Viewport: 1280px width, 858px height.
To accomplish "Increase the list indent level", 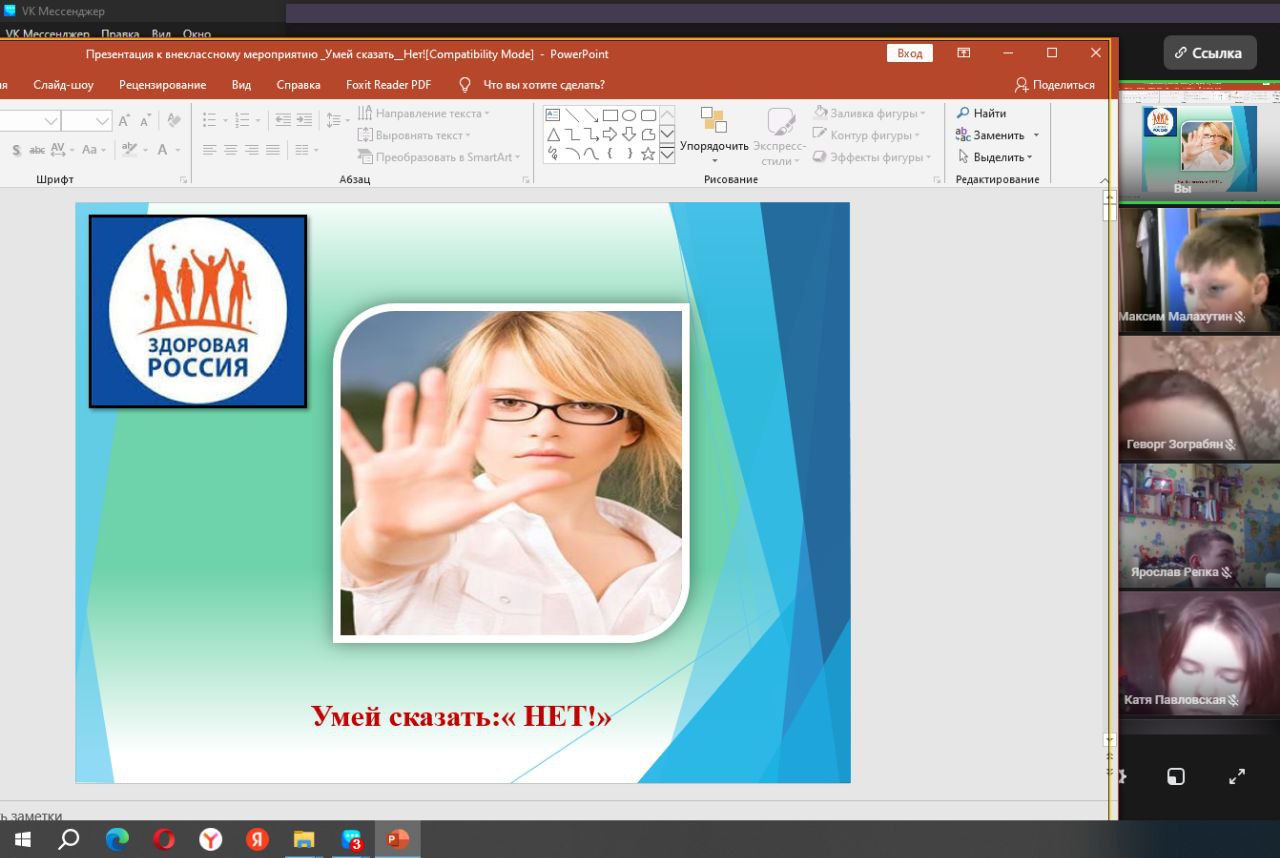I will tap(305, 120).
